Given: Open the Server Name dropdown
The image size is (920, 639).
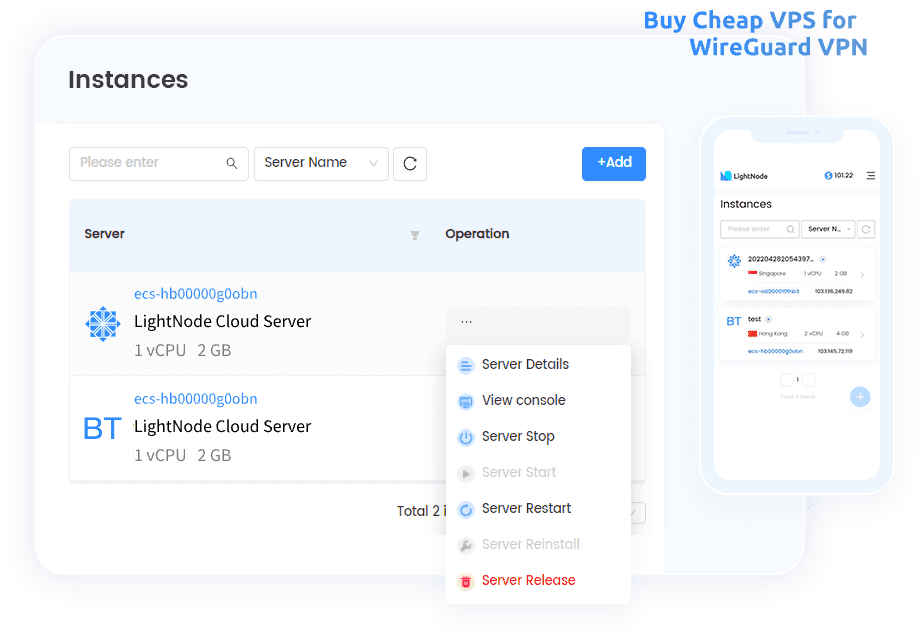Looking at the screenshot, I should pyautogui.click(x=322, y=164).
